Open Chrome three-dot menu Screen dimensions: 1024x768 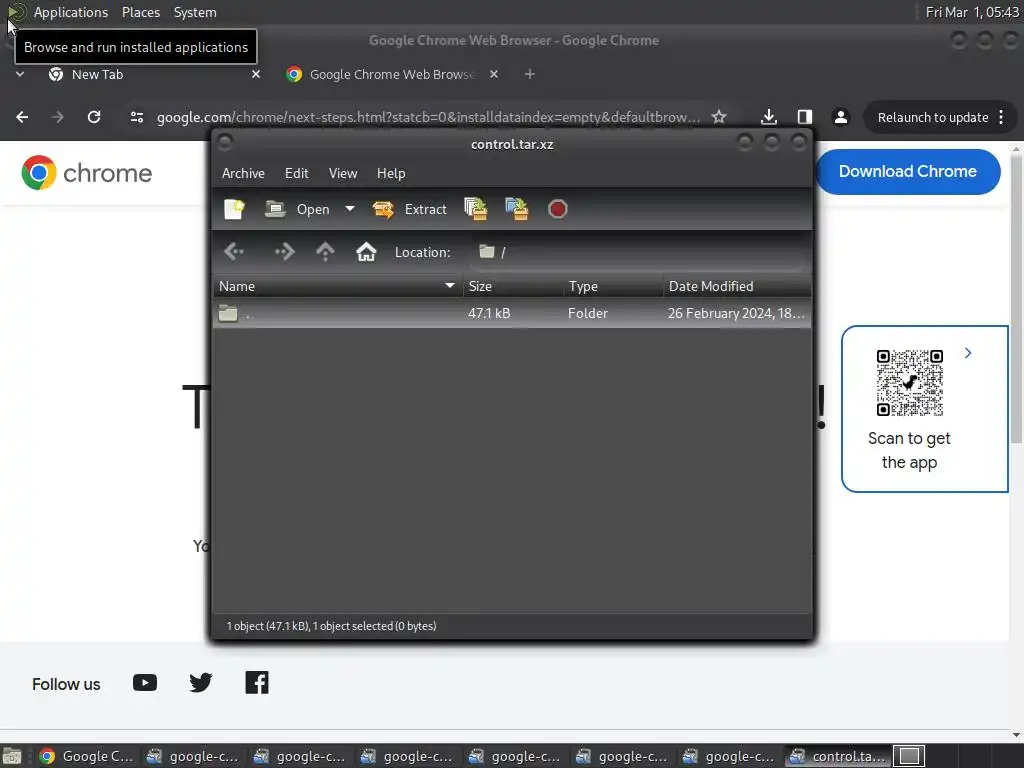[x=1001, y=118]
